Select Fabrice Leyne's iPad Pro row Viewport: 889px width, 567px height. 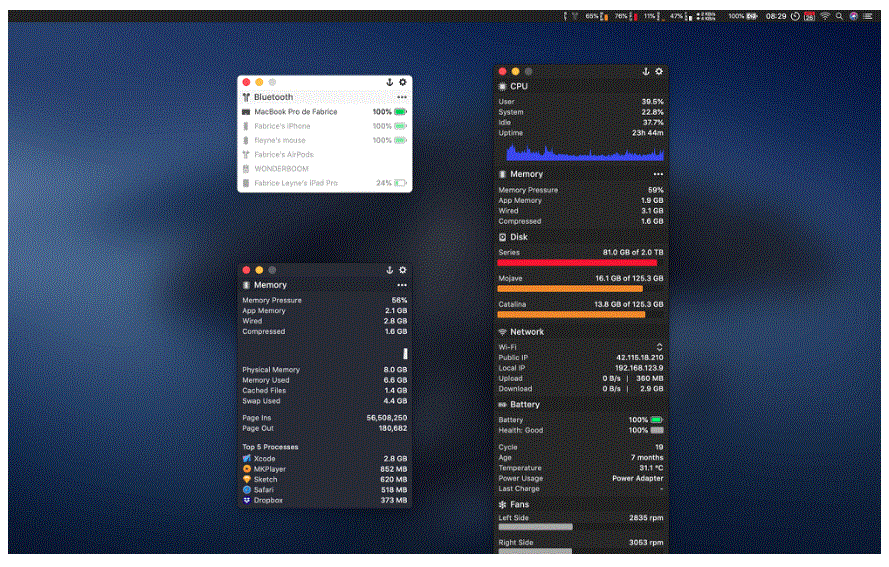[x=324, y=183]
